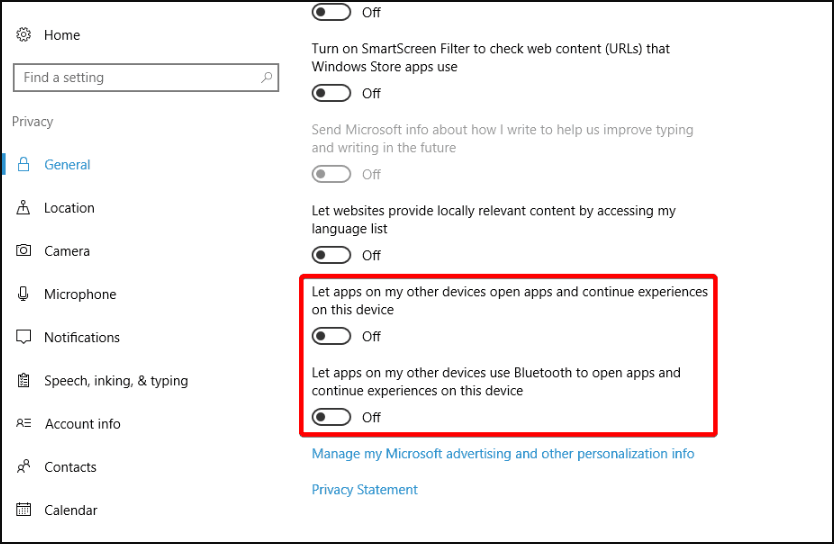Click the Find a setting search box
Screen dimensions: 834x544
(135, 77)
